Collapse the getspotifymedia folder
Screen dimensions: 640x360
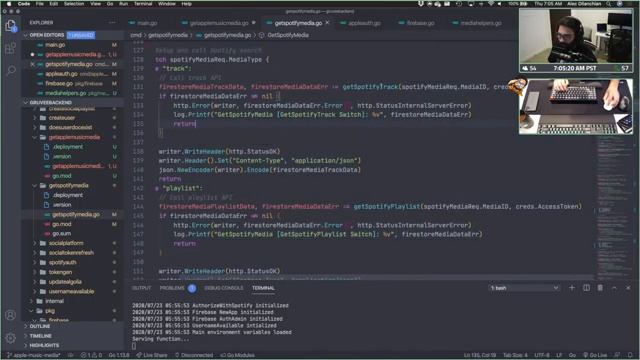(x=35, y=185)
